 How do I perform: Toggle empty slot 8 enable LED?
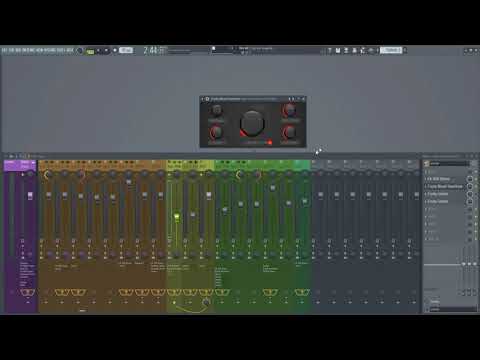pos(476,224)
